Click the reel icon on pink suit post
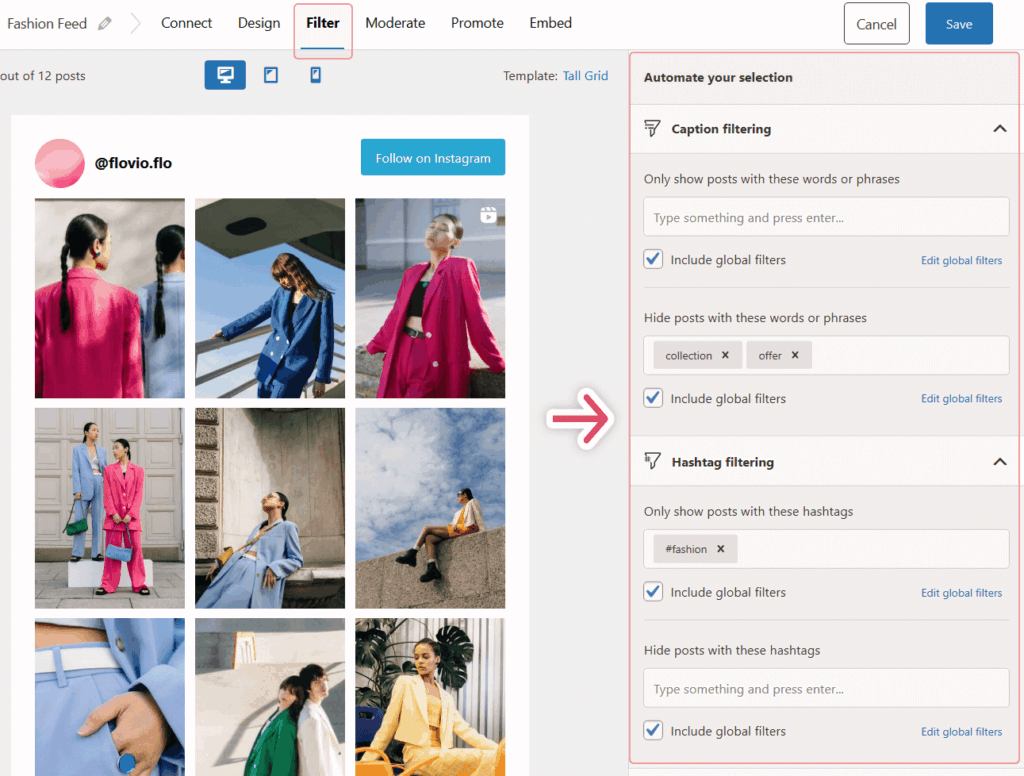1024x776 pixels. pyautogui.click(x=488, y=214)
